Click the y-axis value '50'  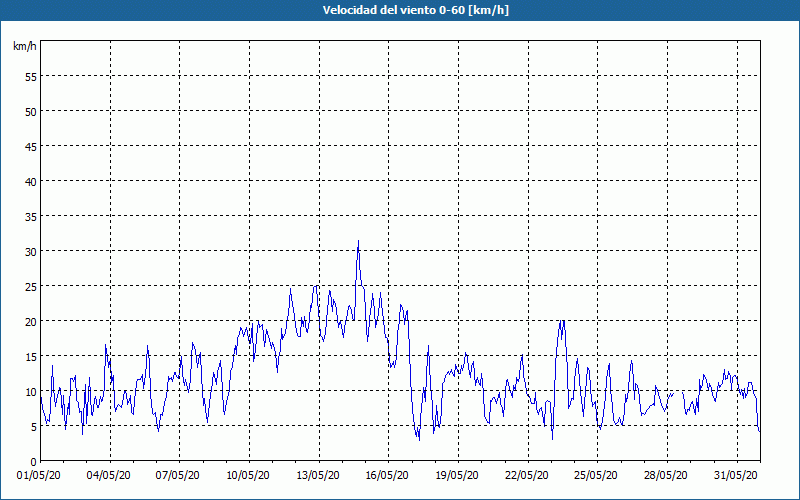(31, 111)
